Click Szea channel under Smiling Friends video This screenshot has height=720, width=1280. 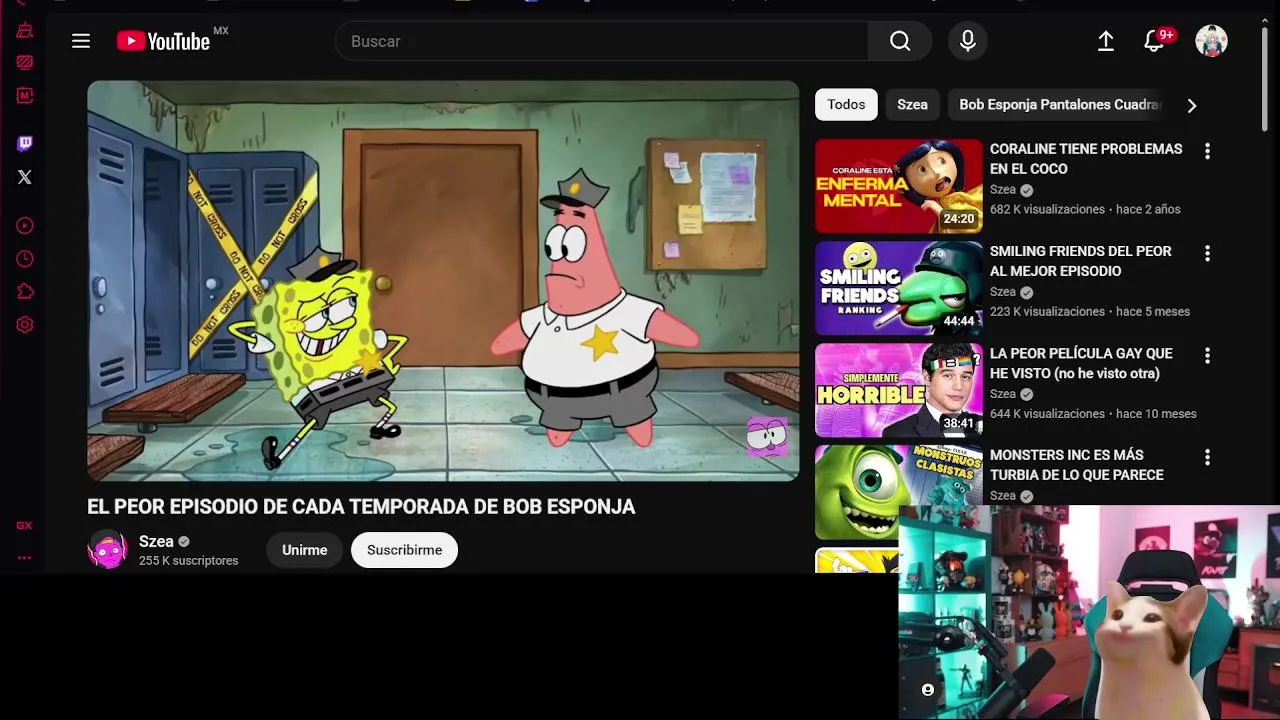click(x=1003, y=292)
